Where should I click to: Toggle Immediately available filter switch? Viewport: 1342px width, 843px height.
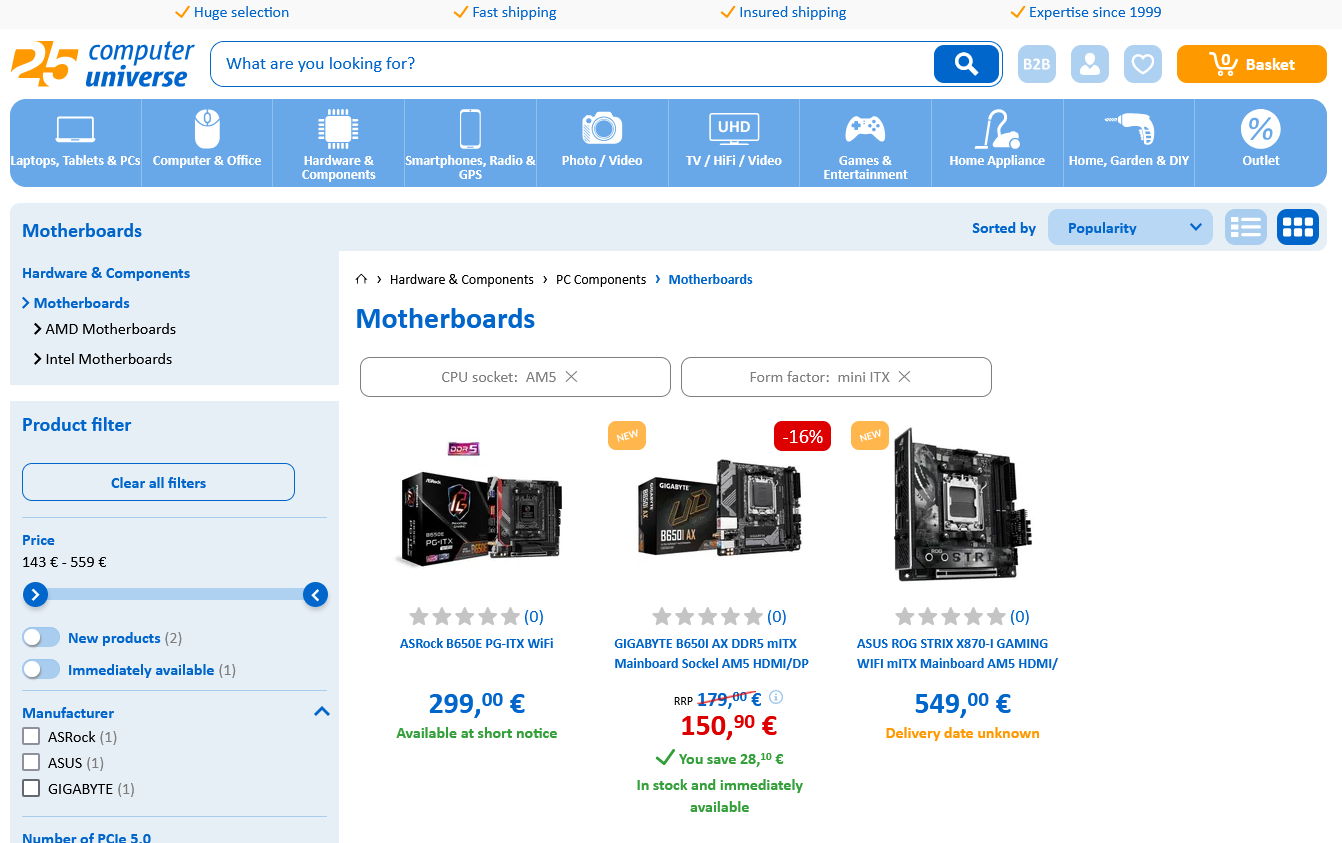(41, 670)
